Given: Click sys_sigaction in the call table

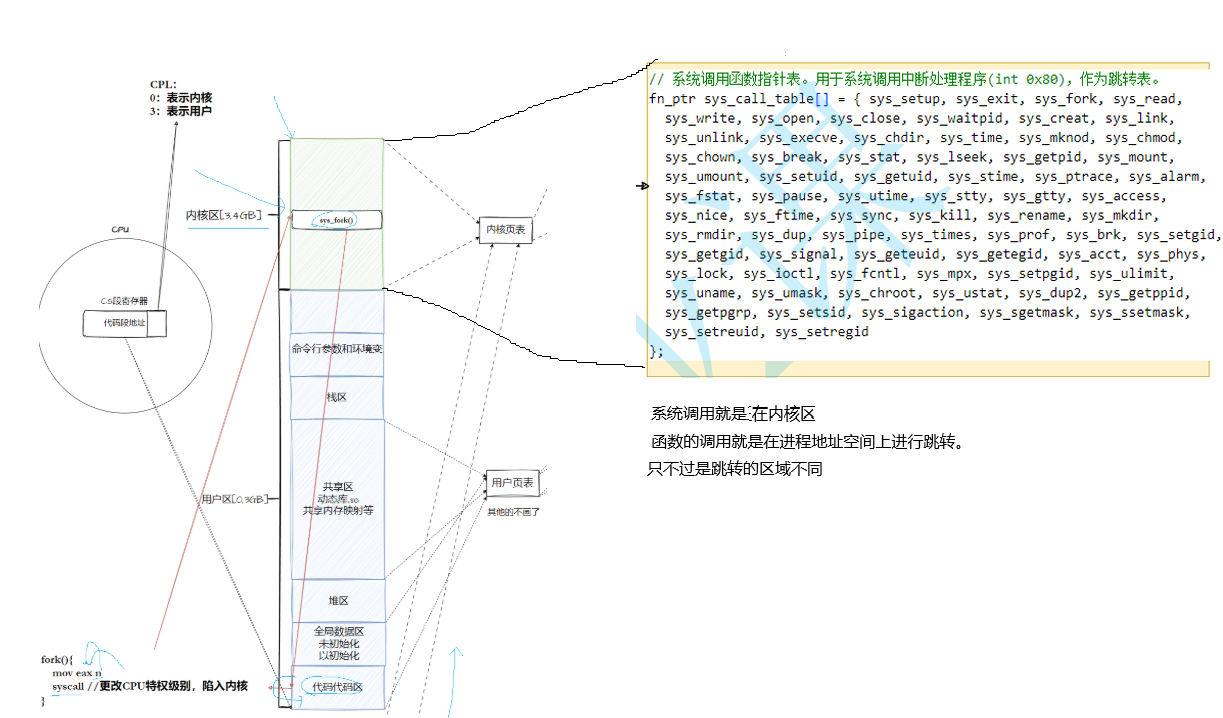Looking at the screenshot, I should coord(915,313).
